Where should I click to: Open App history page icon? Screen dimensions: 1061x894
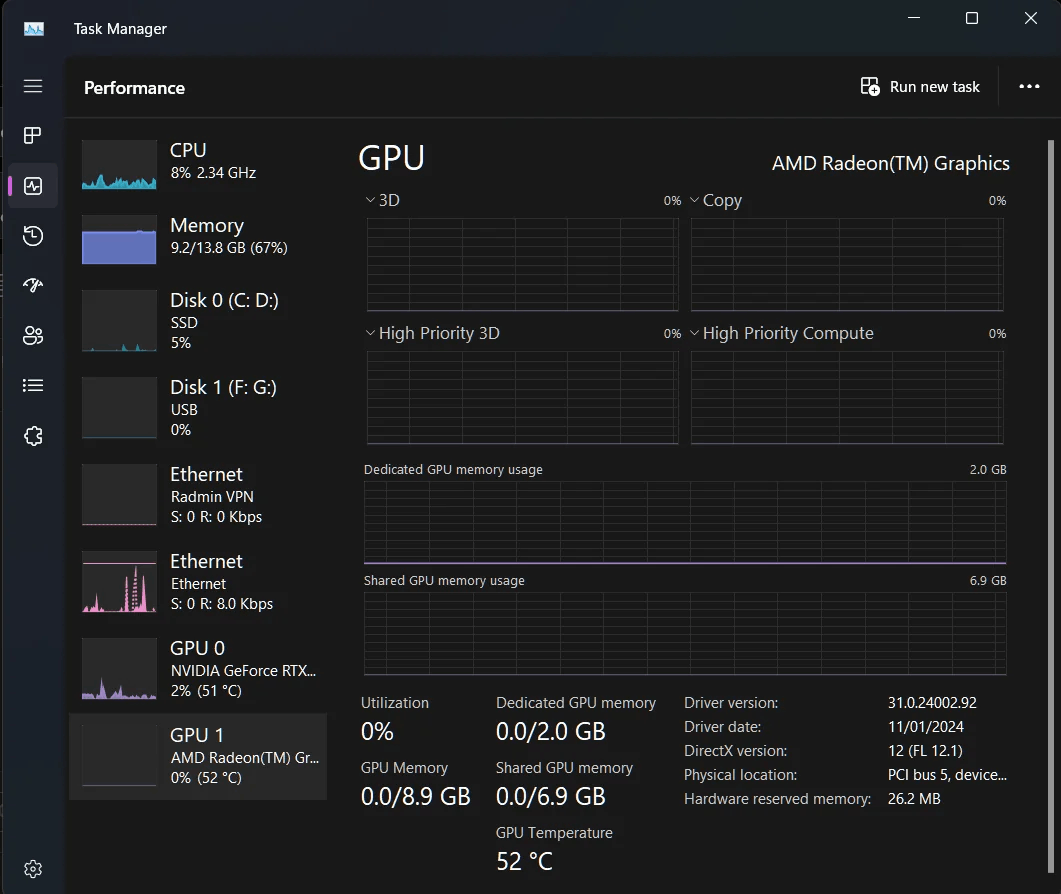pos(32,236)
